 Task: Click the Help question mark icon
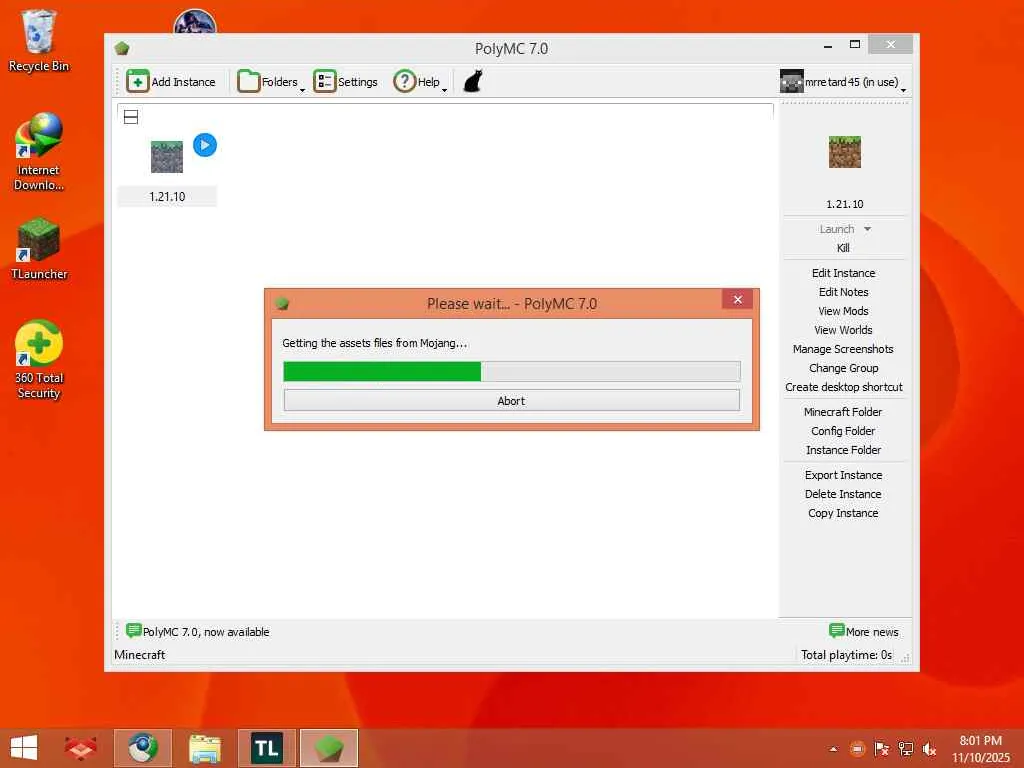coord(404,82)
